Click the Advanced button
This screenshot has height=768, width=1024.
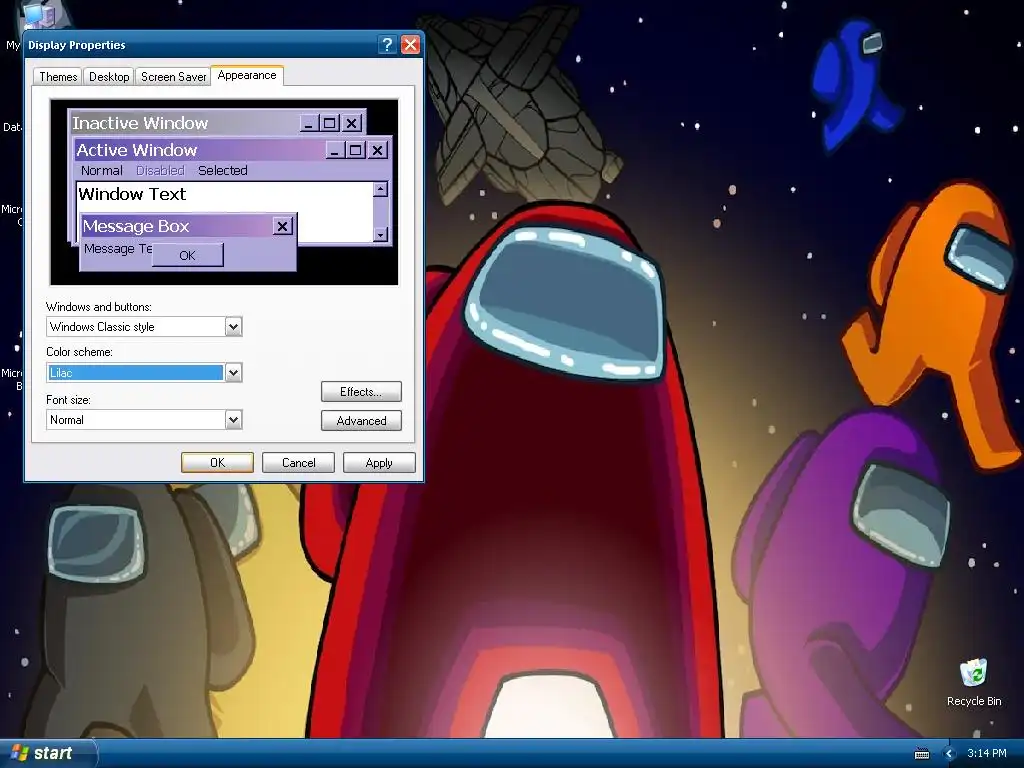point(361,421)
